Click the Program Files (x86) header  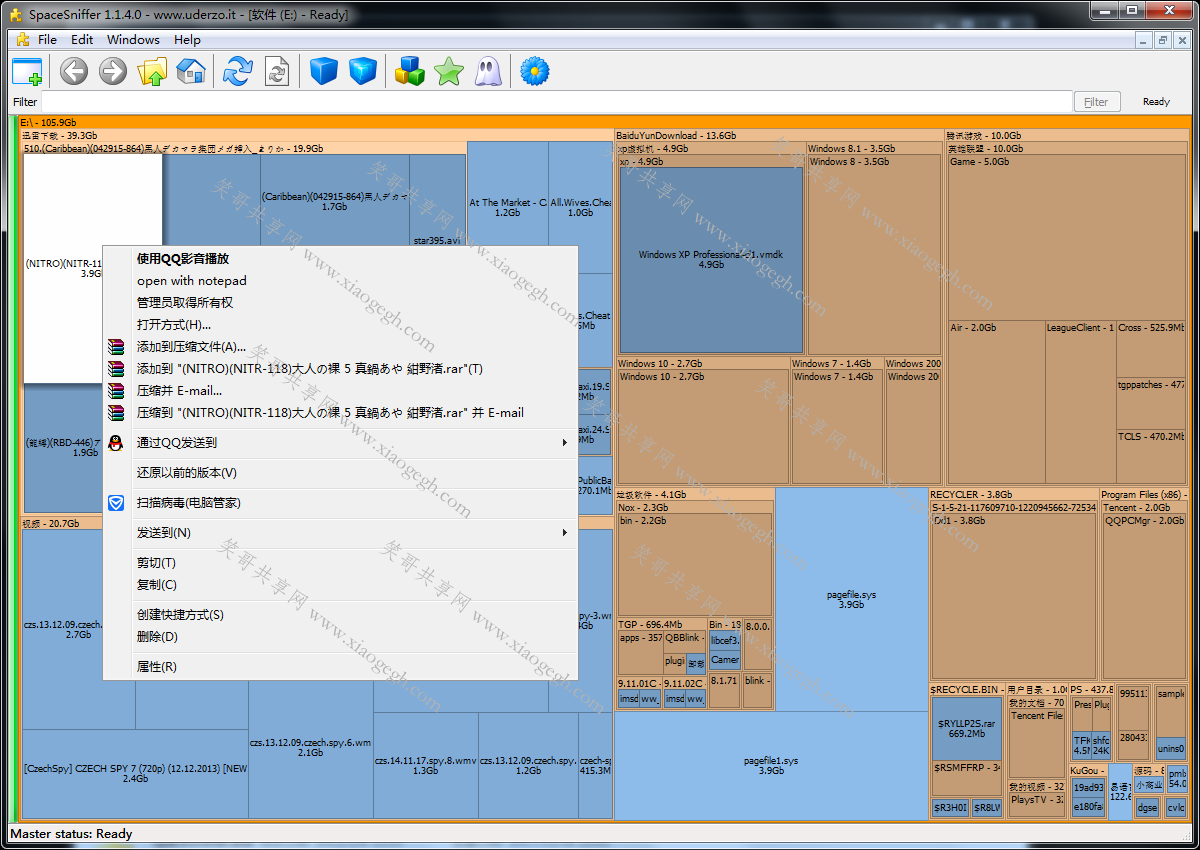1143,494
